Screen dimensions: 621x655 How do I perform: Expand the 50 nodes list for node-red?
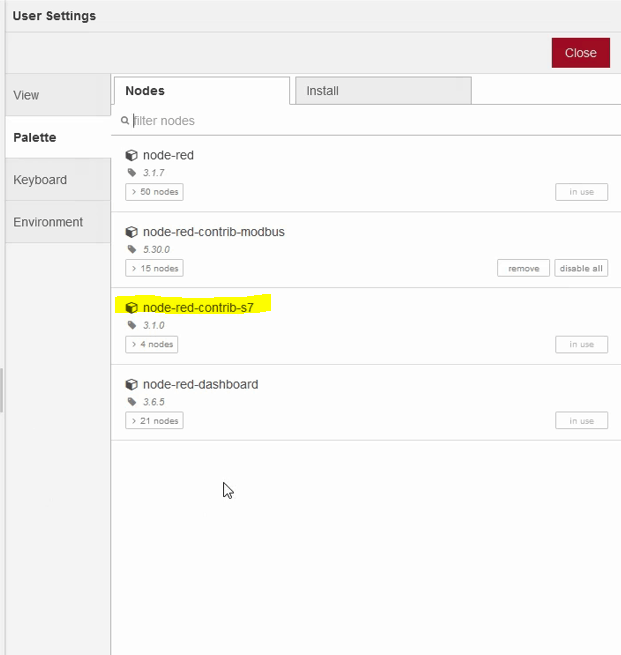click(154, 192)
